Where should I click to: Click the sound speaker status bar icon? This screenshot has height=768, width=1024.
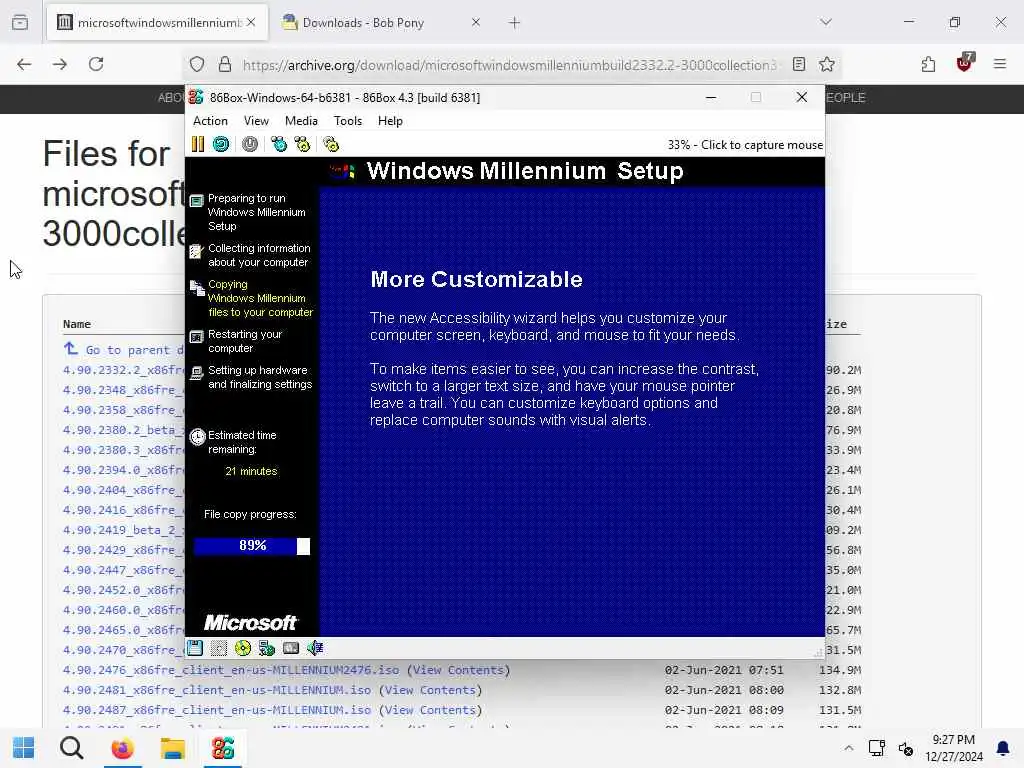[315, 648]
